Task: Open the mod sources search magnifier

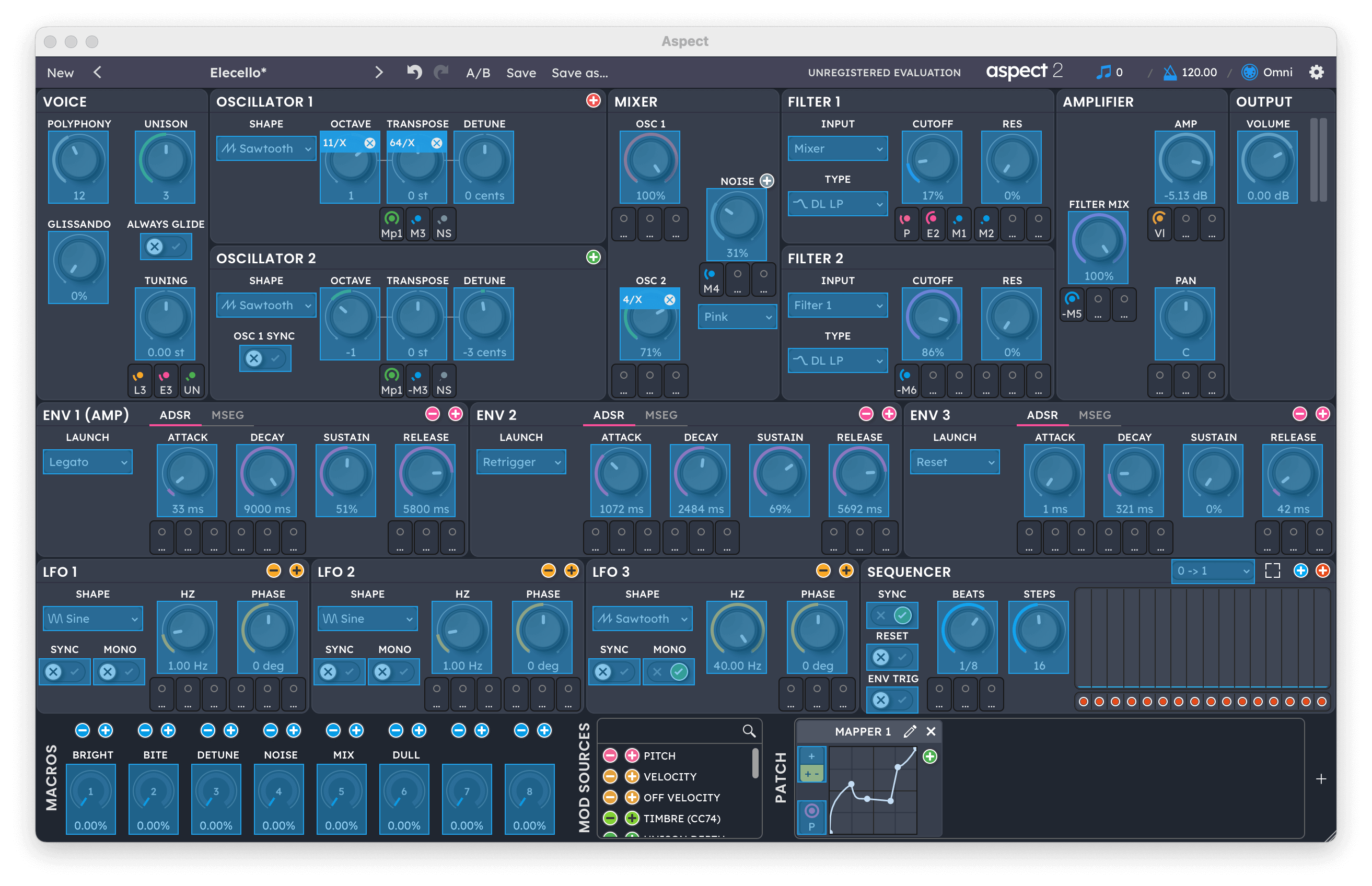Action: [748, 731]
